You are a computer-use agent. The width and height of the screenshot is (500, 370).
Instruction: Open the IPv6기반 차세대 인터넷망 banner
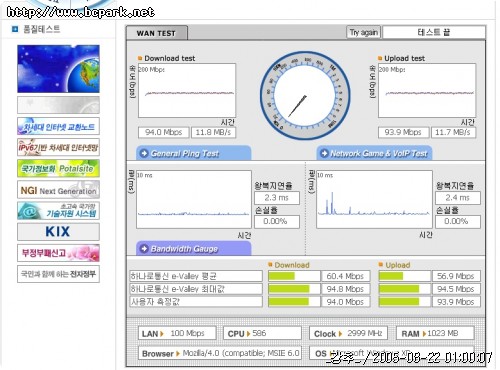click(58, 147)
